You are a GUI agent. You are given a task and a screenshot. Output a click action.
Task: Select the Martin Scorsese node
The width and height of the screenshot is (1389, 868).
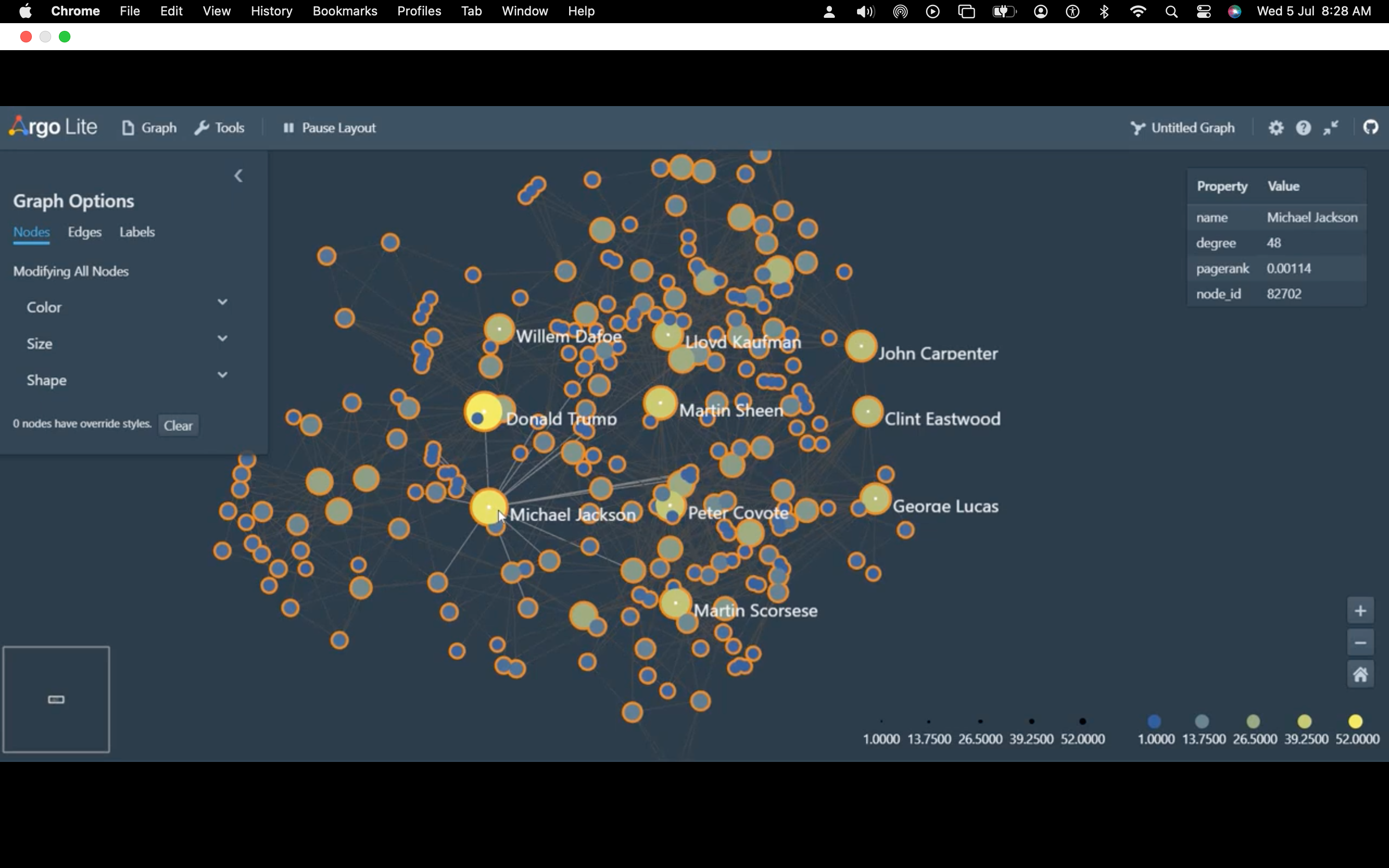[x=675, y=603]
